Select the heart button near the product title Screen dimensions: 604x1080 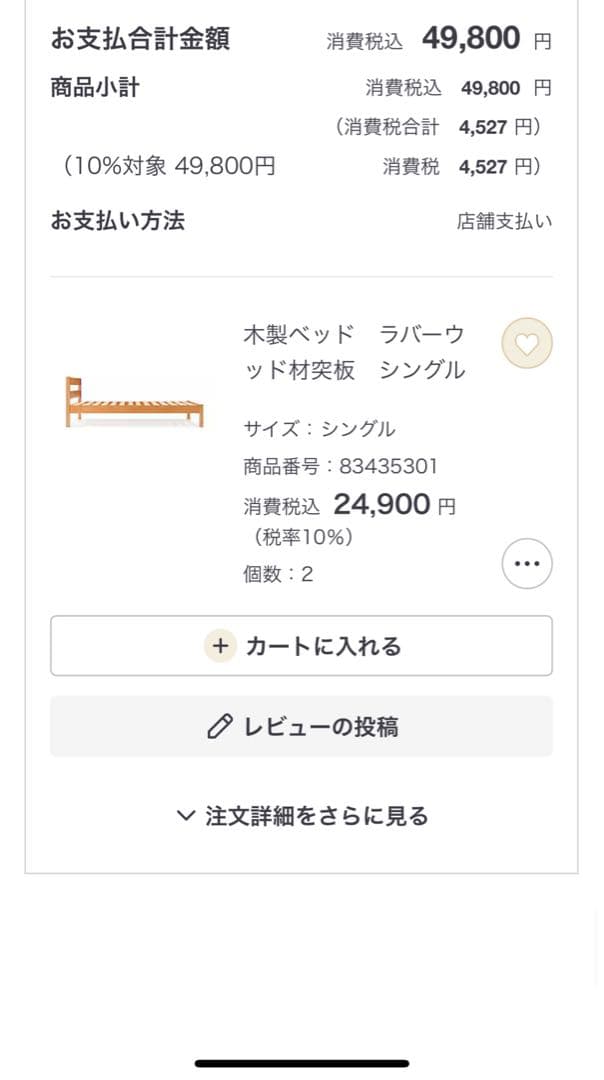pyautogui.click(x=527, y=342)
